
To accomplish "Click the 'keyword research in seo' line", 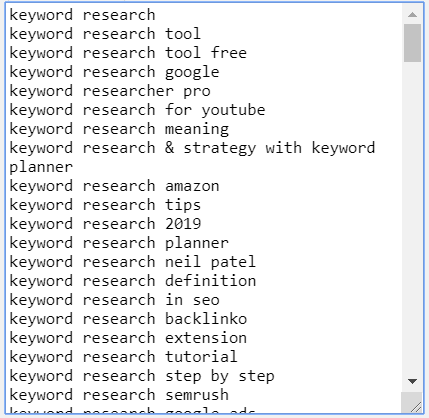I will pyautogui.click(x=114, y=300).
